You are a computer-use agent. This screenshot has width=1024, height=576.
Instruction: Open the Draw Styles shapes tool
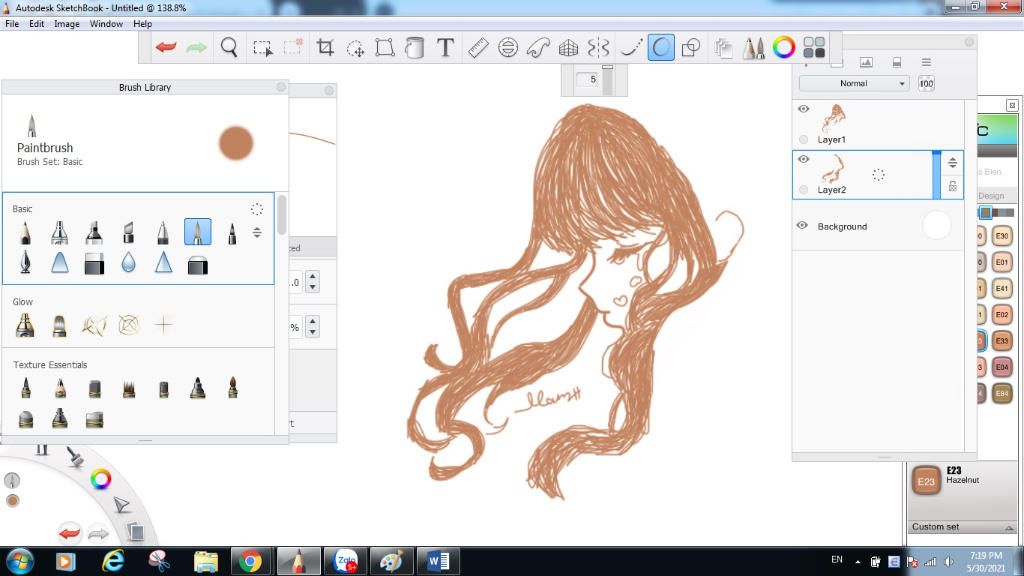[690, 48]
